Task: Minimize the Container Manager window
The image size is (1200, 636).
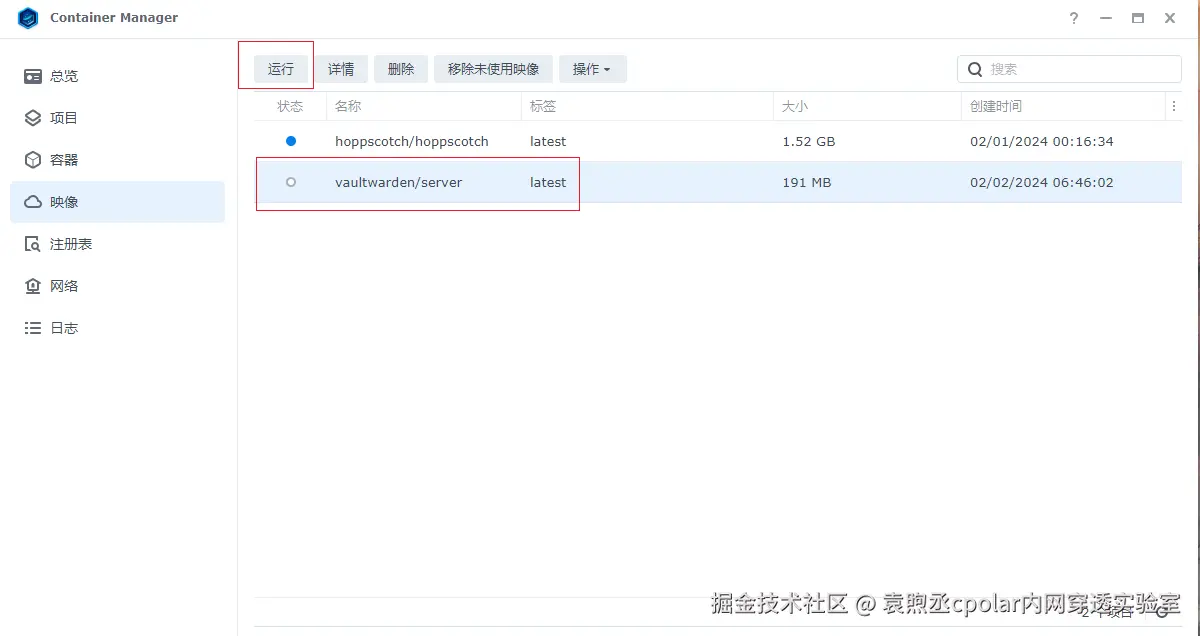Action: point(1106,18)
